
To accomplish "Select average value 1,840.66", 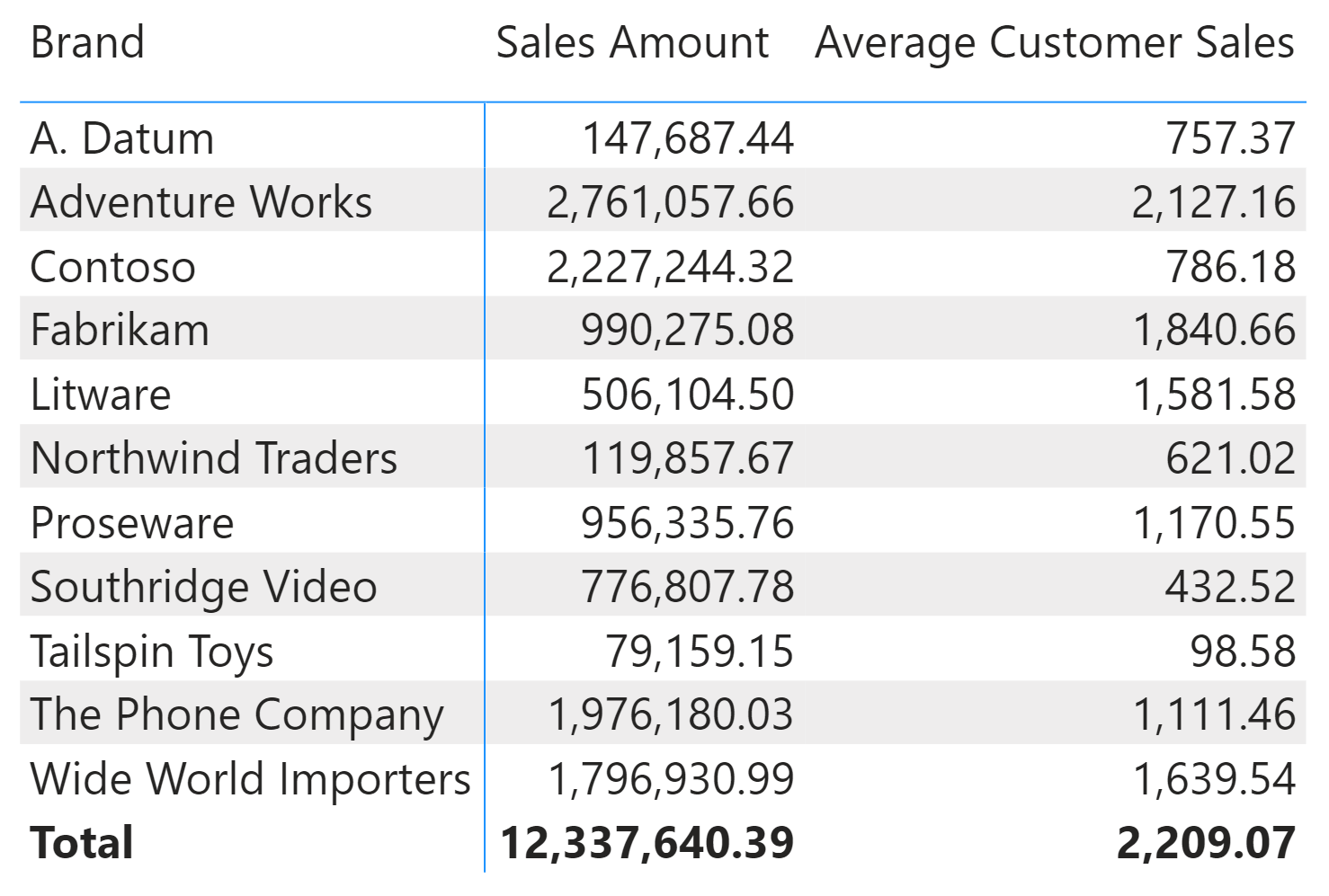I will pyautogui.click(x=1214, y=330).
